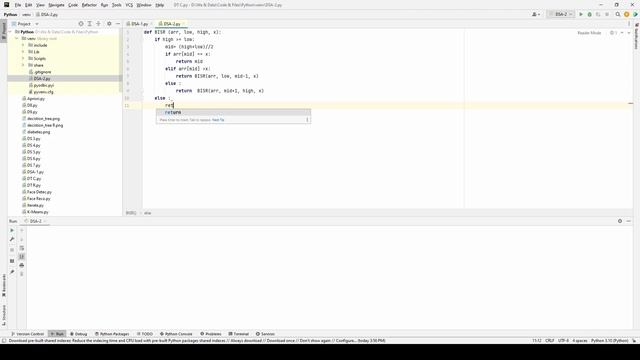640x360 pixels.
Task: Click the Project tree vertical scrollbar
Action: [x=121, y=60]
